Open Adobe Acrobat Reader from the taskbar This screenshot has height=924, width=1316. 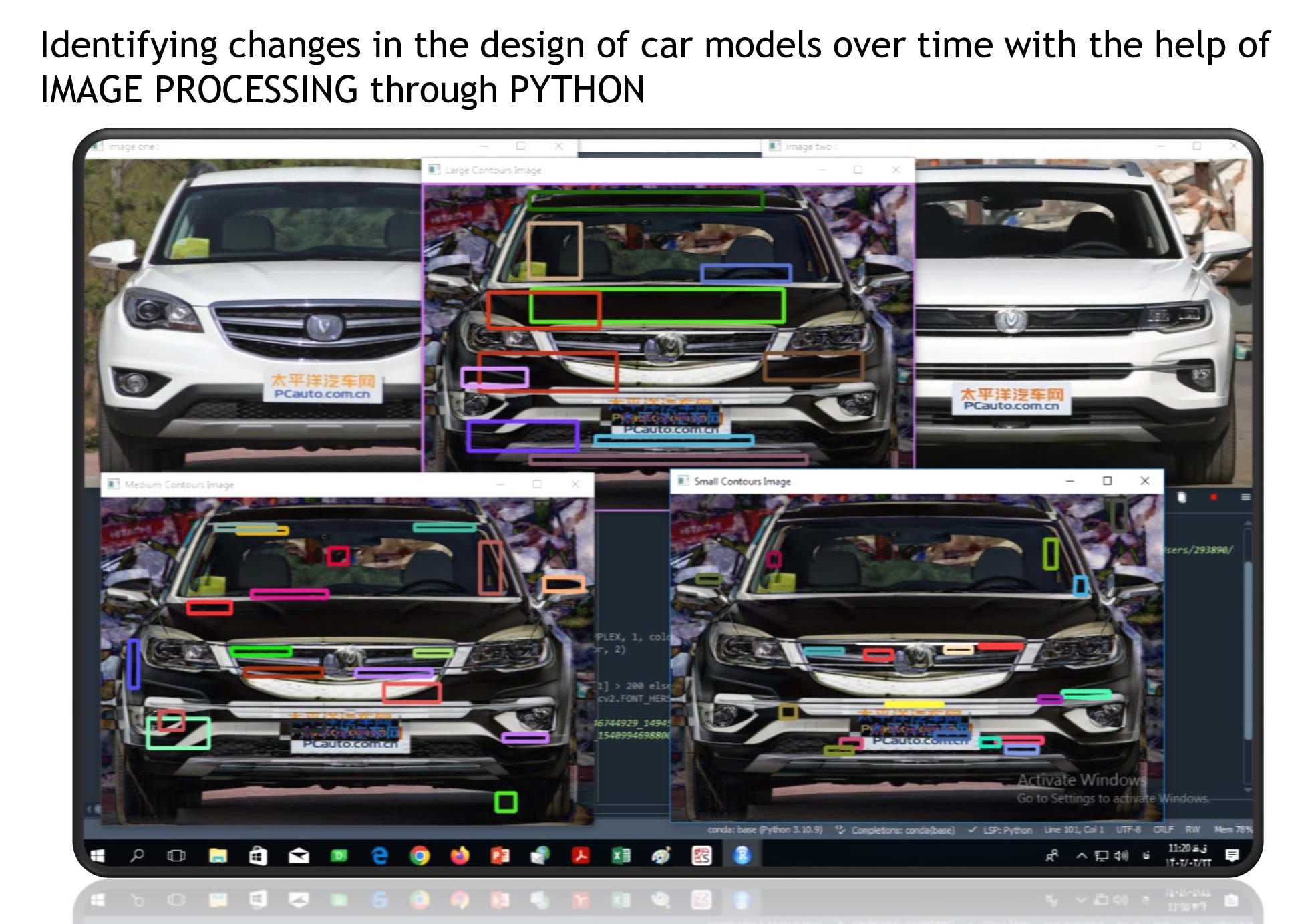[x=581, y=856]
